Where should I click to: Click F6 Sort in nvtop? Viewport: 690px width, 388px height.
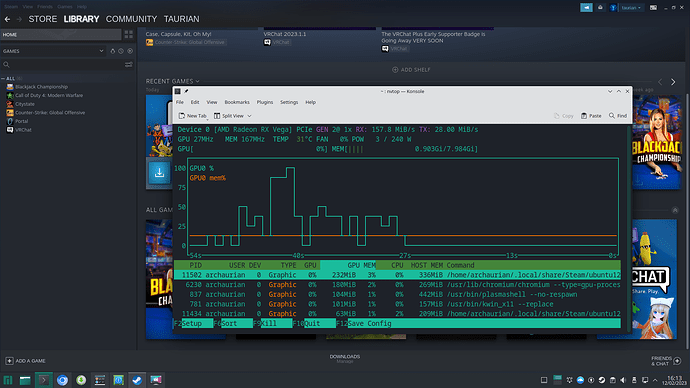coord(233,323)
